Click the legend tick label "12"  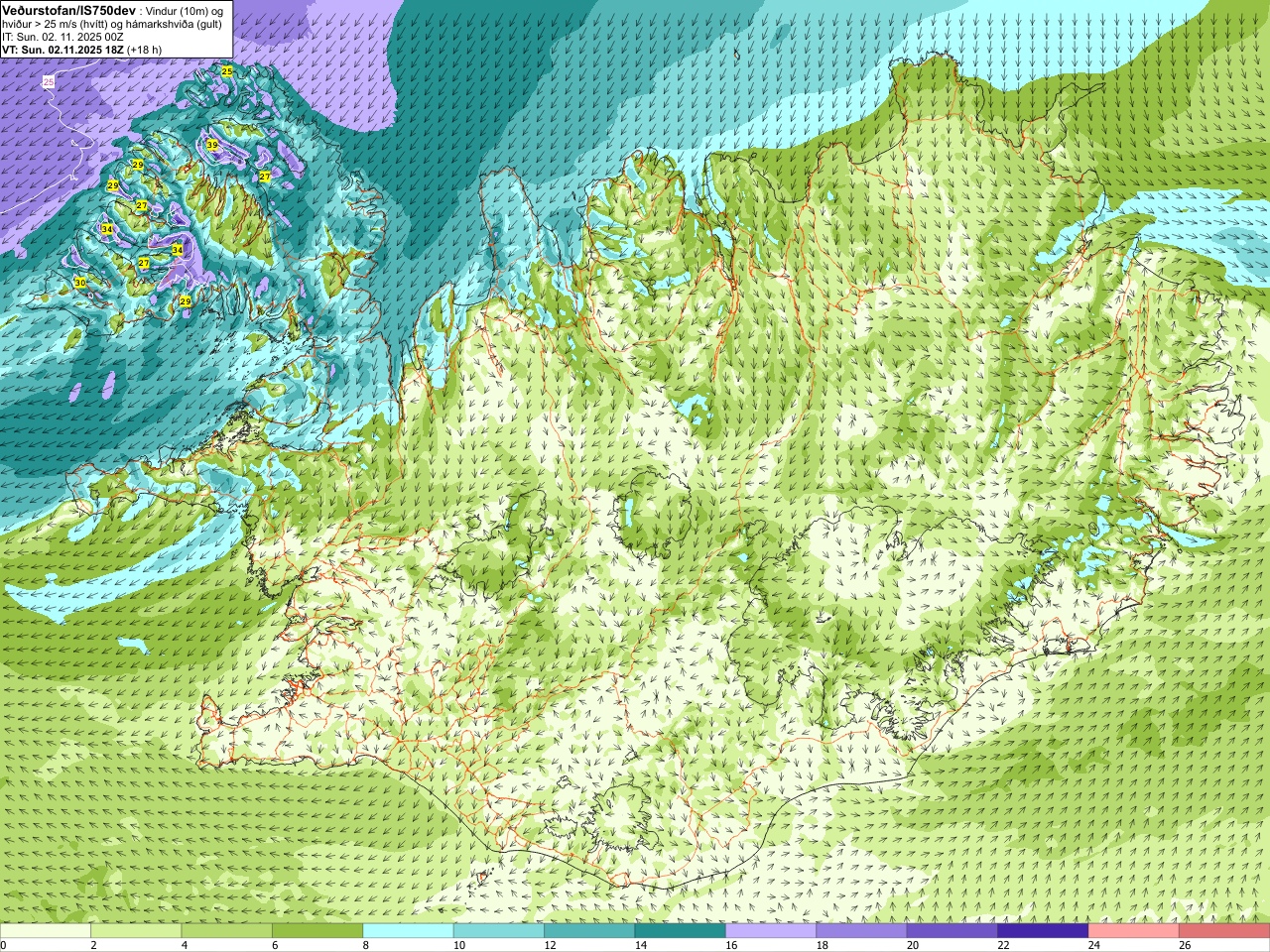point(549,945)
